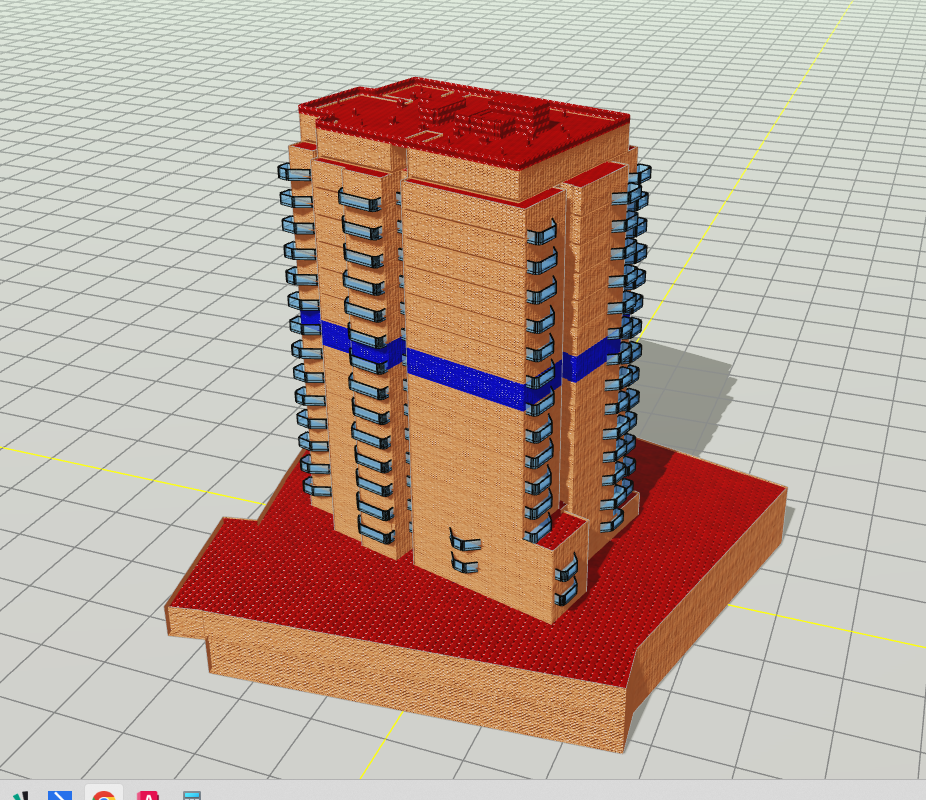
Task: Click the green and black taskbar icon
Action: pos(20,795)
